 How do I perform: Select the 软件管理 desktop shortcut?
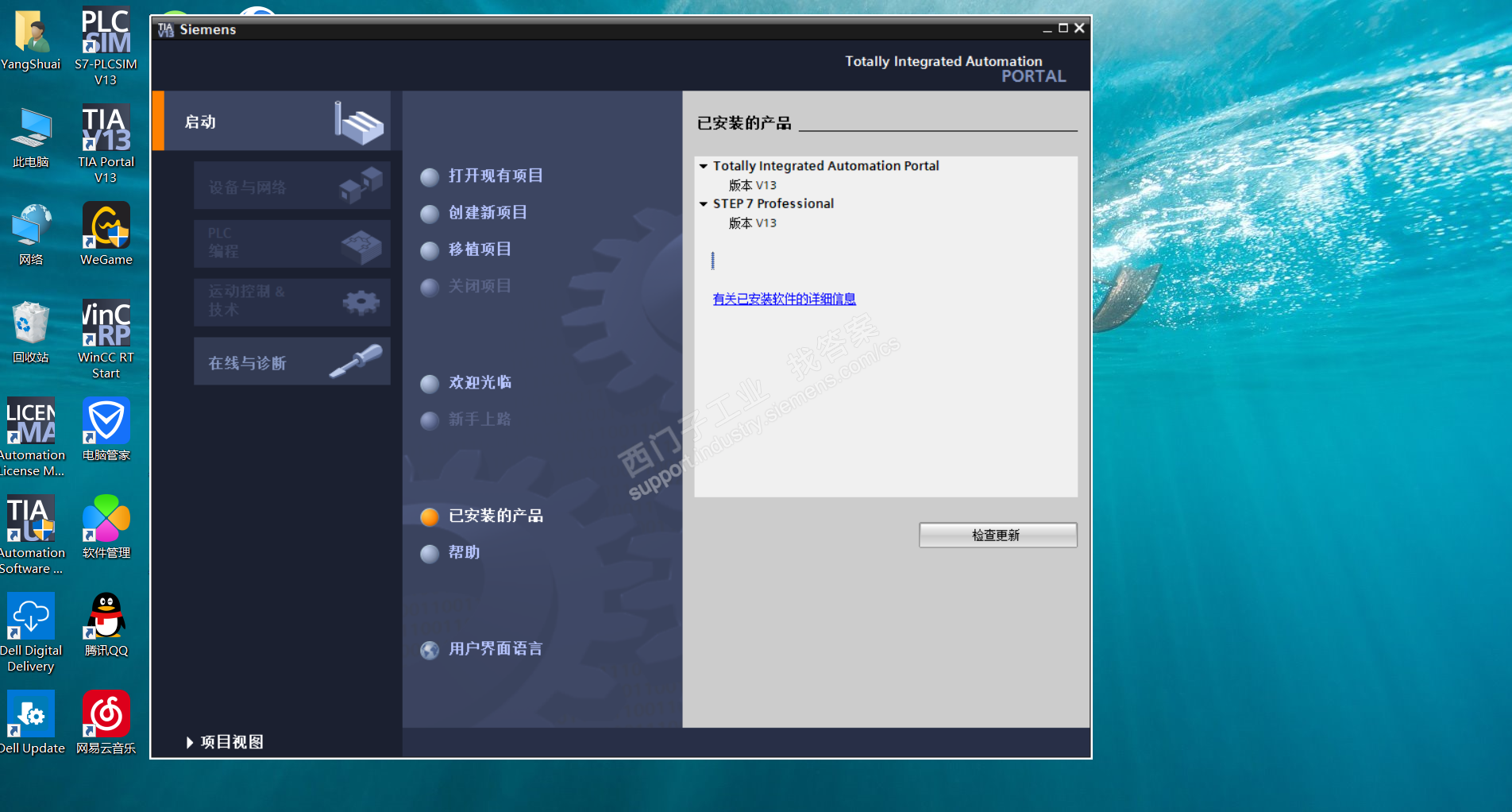[x=106, y=528]
